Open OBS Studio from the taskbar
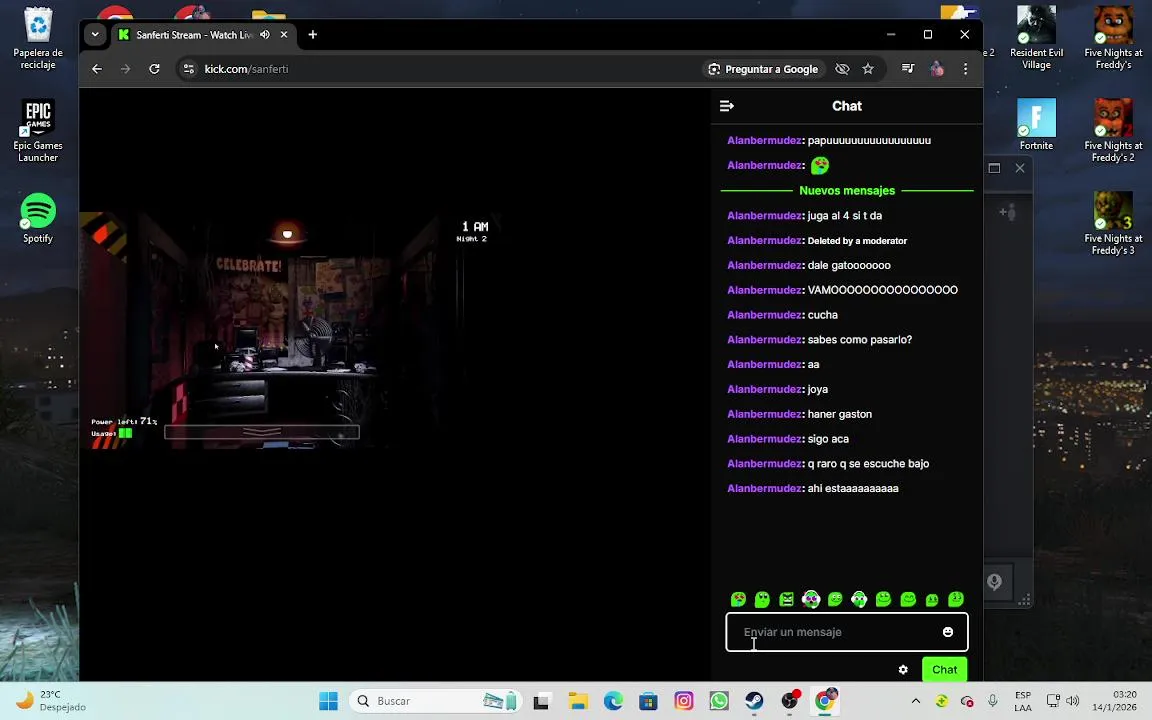 point(790,701)
